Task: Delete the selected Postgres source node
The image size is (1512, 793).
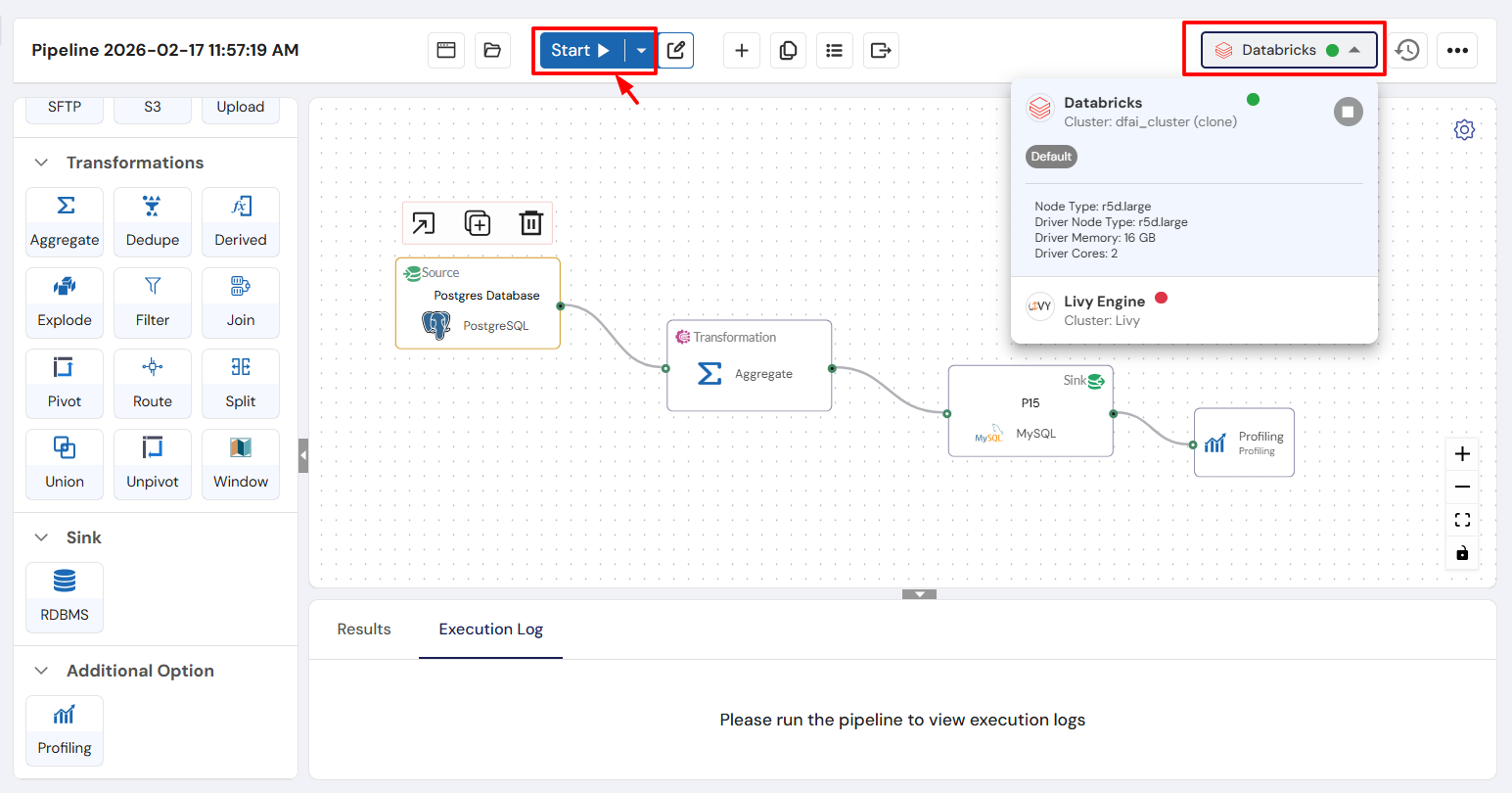Action: click(531, 222)
